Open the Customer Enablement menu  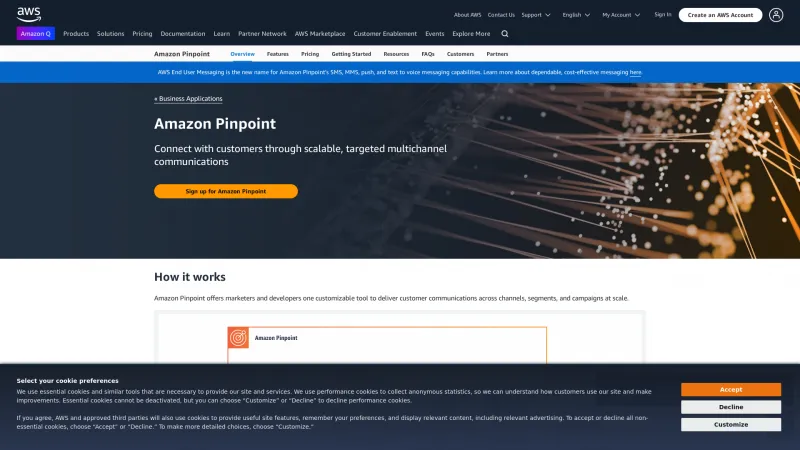pyautogui.click(x=385, y=34)
